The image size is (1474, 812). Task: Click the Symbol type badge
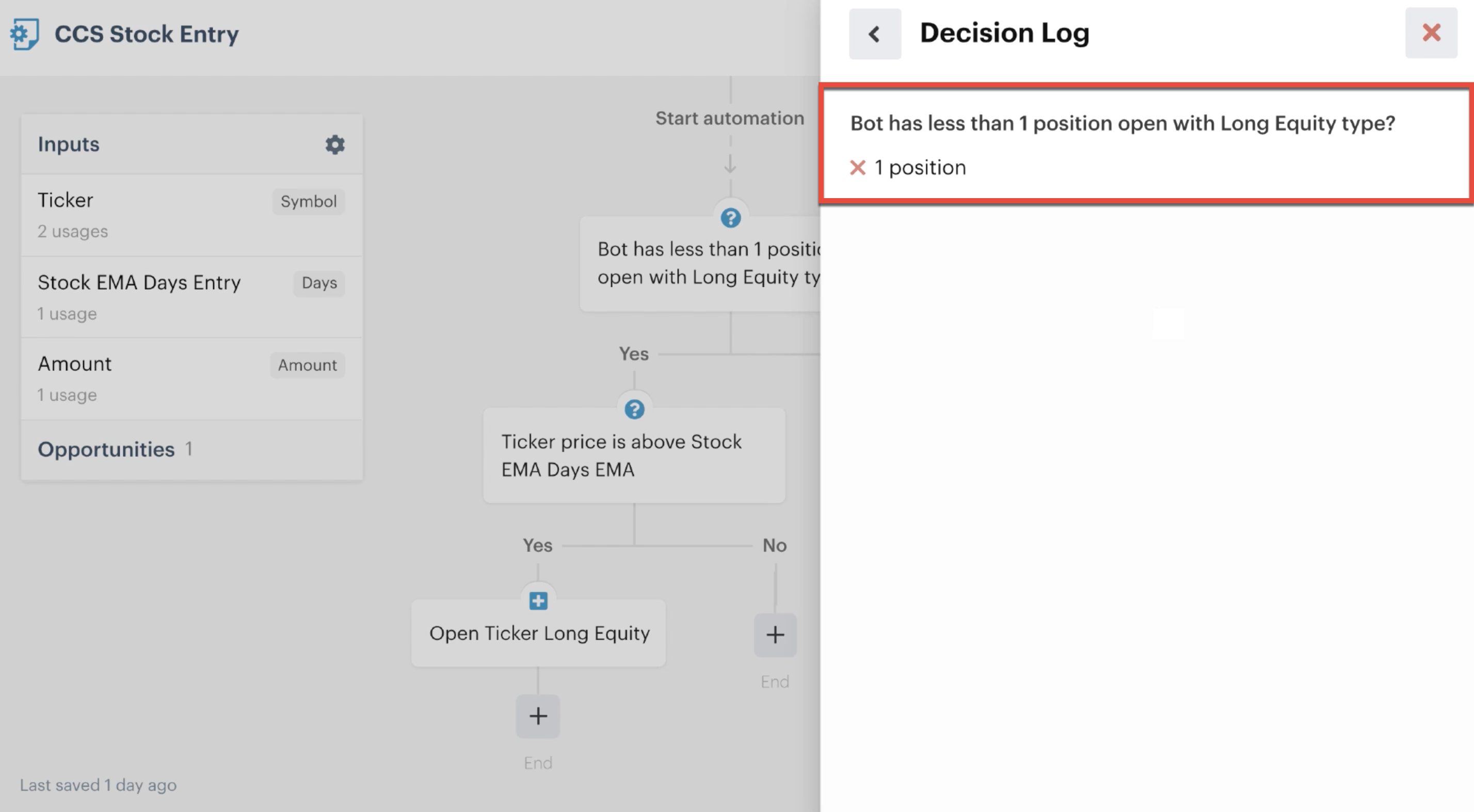tap(309, 201)
